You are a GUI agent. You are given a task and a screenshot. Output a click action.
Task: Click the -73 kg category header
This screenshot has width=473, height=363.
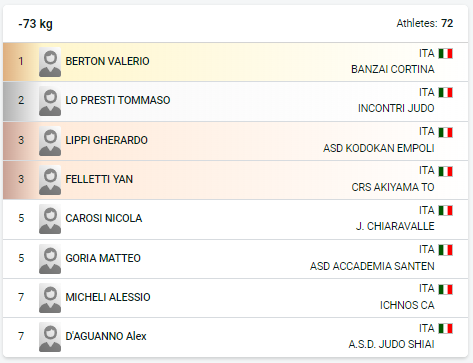[35, 24]
